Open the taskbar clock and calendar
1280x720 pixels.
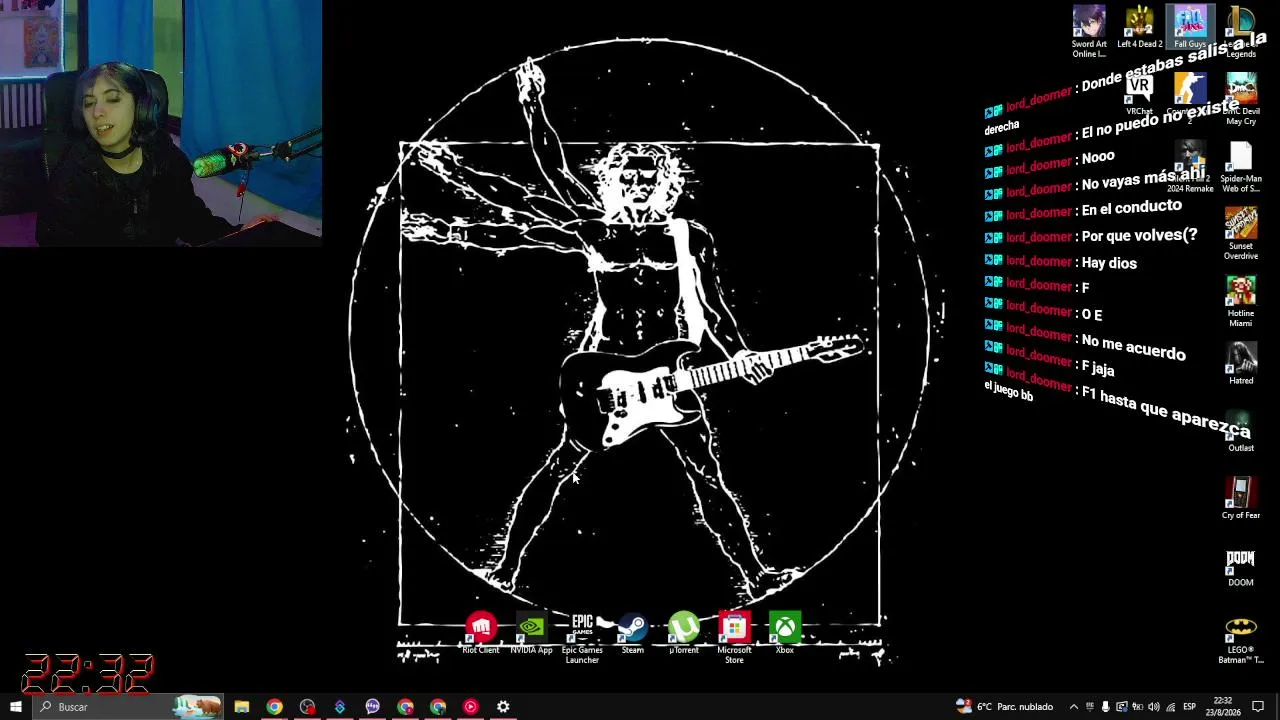[x=1223, y=707]
